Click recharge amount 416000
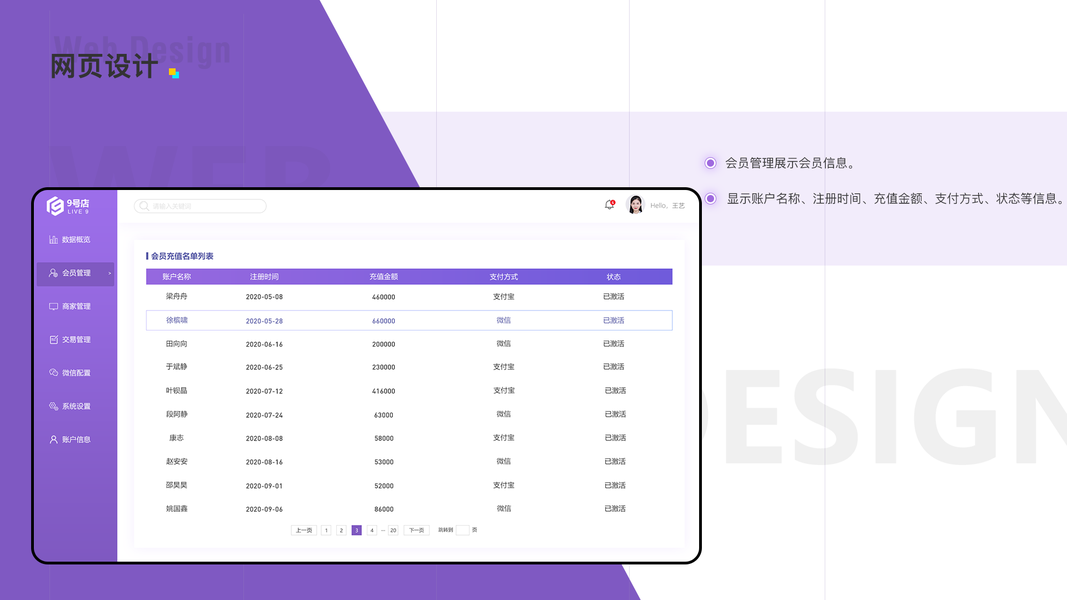Viewport: 1067px width, 600px height. point(384,391)
